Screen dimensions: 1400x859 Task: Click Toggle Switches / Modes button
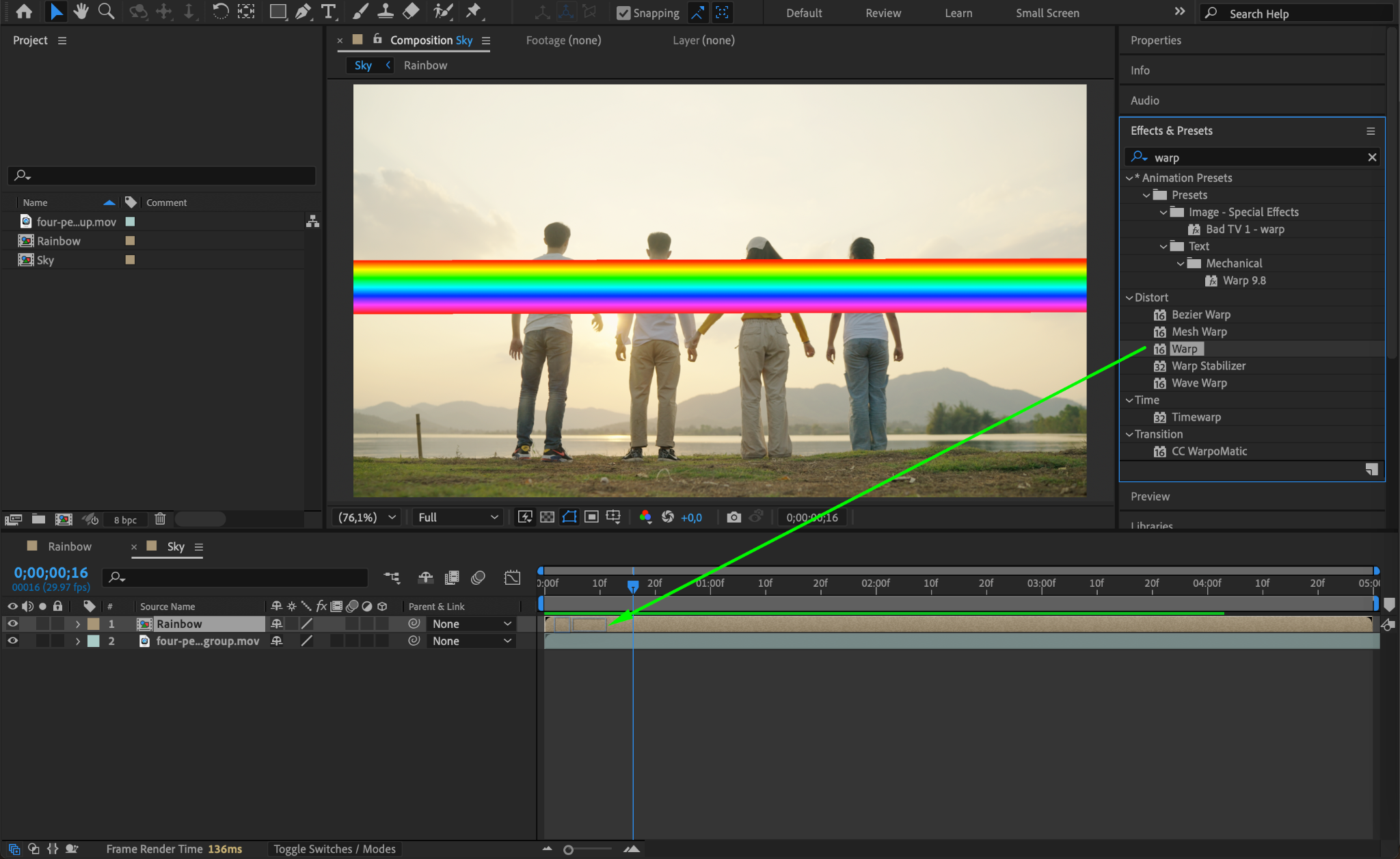click(334, 849)
